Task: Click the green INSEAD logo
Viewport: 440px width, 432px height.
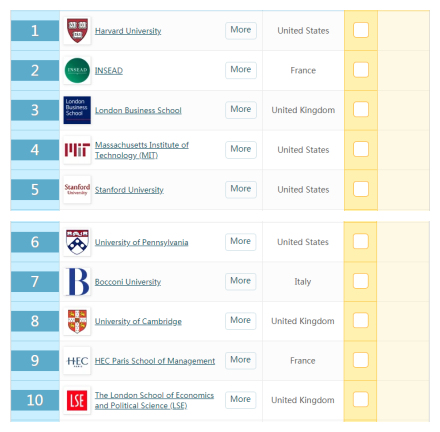Action: 77,70
